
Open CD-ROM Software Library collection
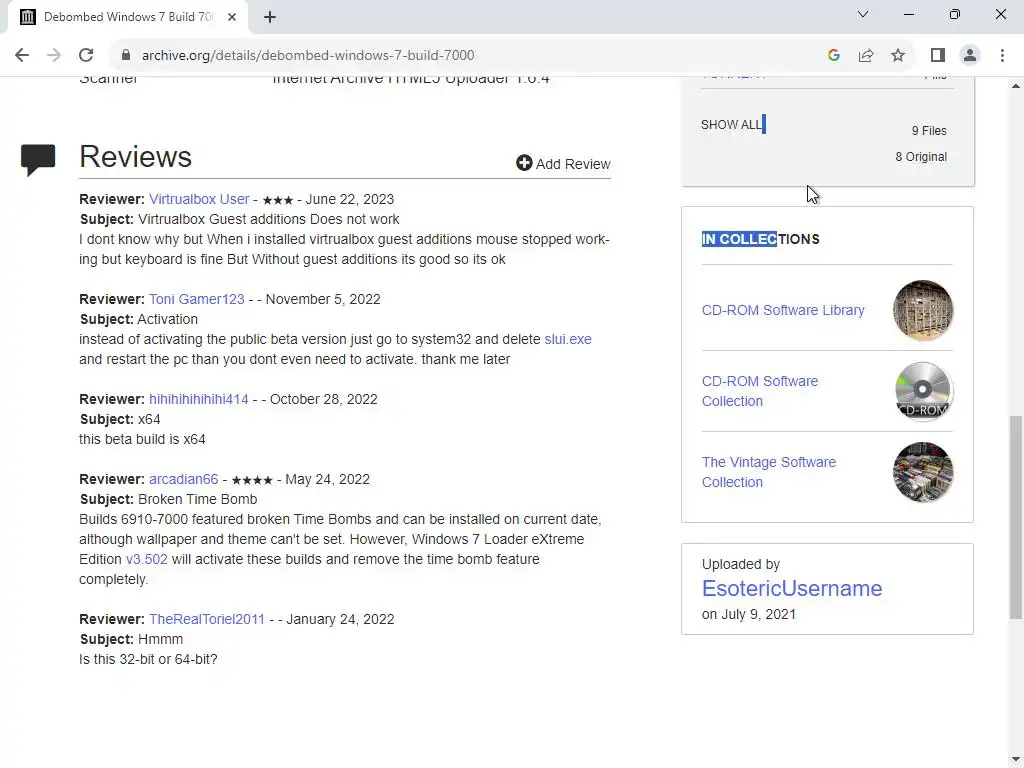coord(783,310)
